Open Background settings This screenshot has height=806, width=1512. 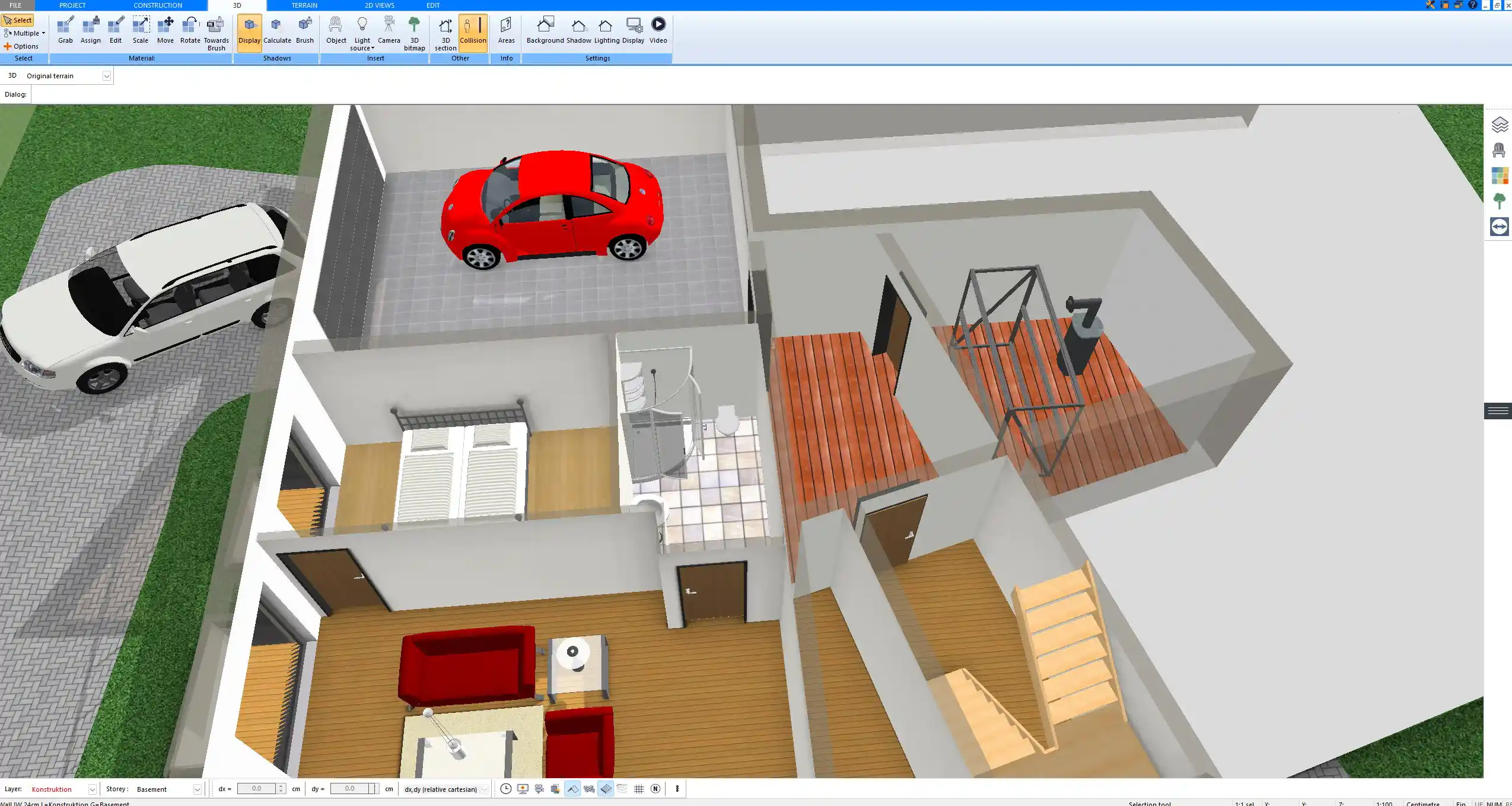545,30
